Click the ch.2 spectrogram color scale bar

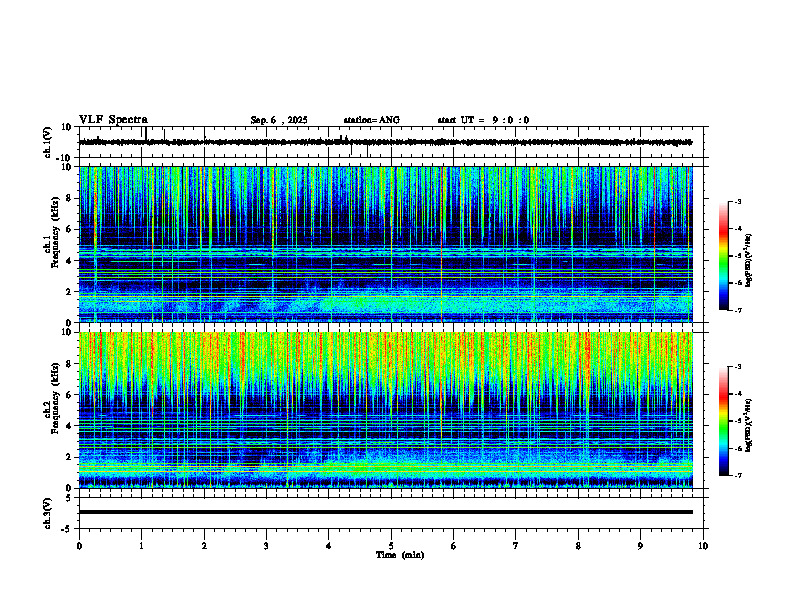(724, 421)
